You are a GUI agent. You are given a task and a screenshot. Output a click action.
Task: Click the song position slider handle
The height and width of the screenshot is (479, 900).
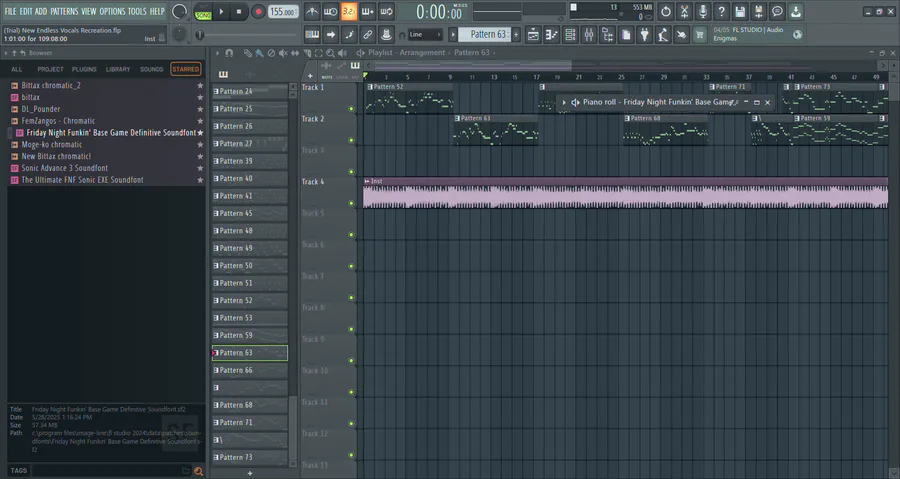coord(200,35)
